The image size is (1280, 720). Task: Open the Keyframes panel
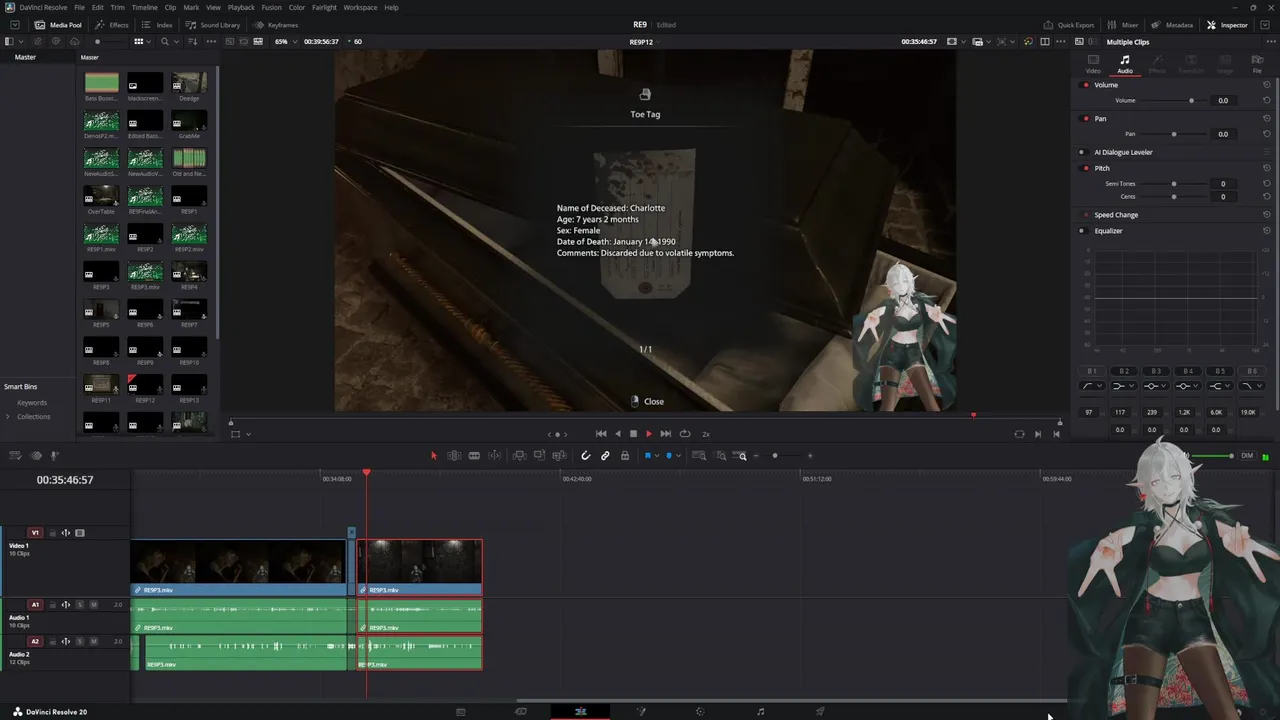(276, 25)
